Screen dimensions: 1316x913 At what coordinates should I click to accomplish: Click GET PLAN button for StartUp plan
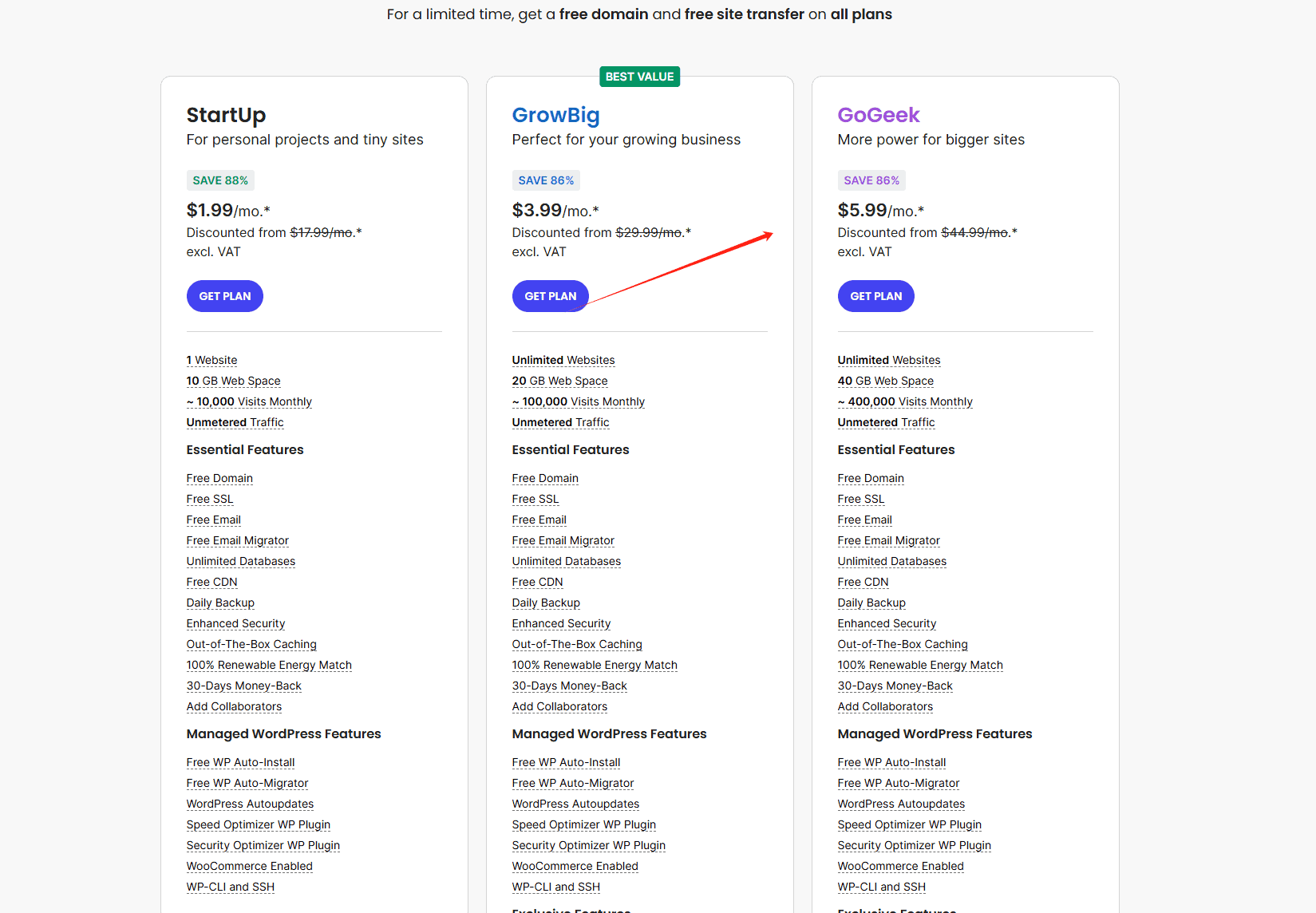pos(225,296)
